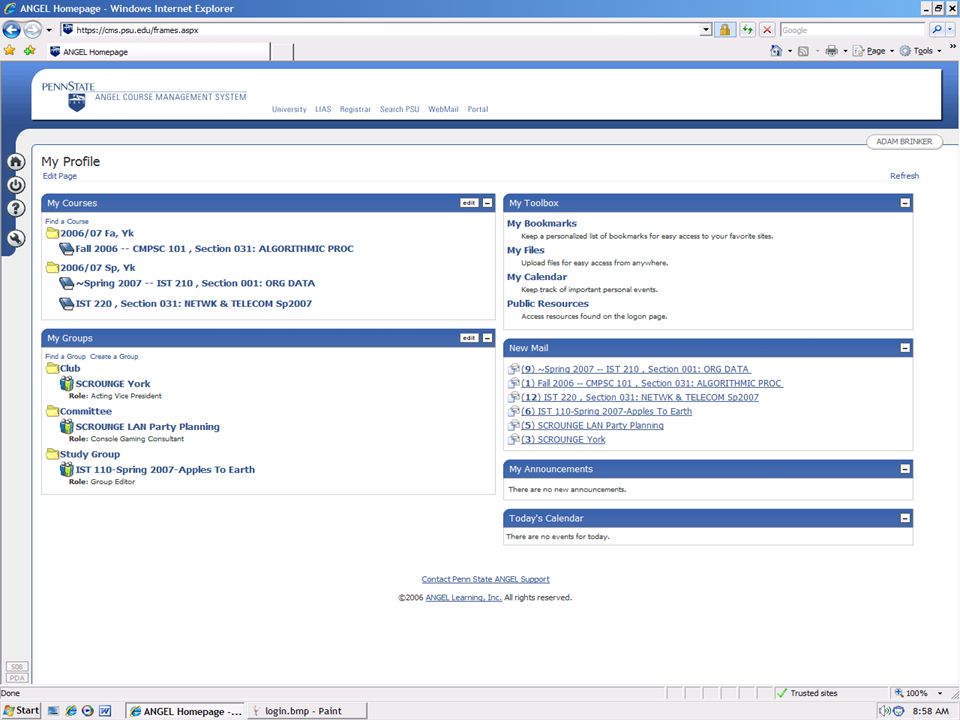The image size is (960, 720).
Task: Click the Add to Favorites star-plus icon
Action: [29, 51]
